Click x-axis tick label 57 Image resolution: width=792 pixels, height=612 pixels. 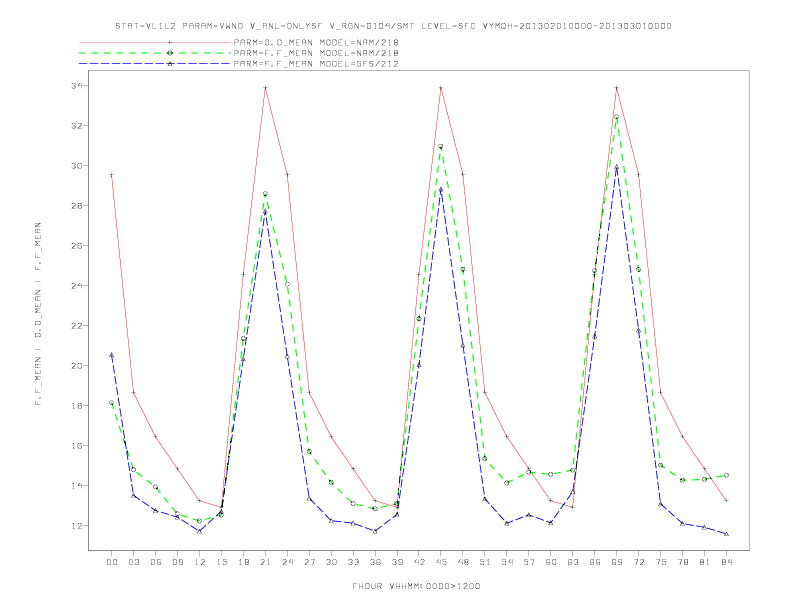[529, 562]
